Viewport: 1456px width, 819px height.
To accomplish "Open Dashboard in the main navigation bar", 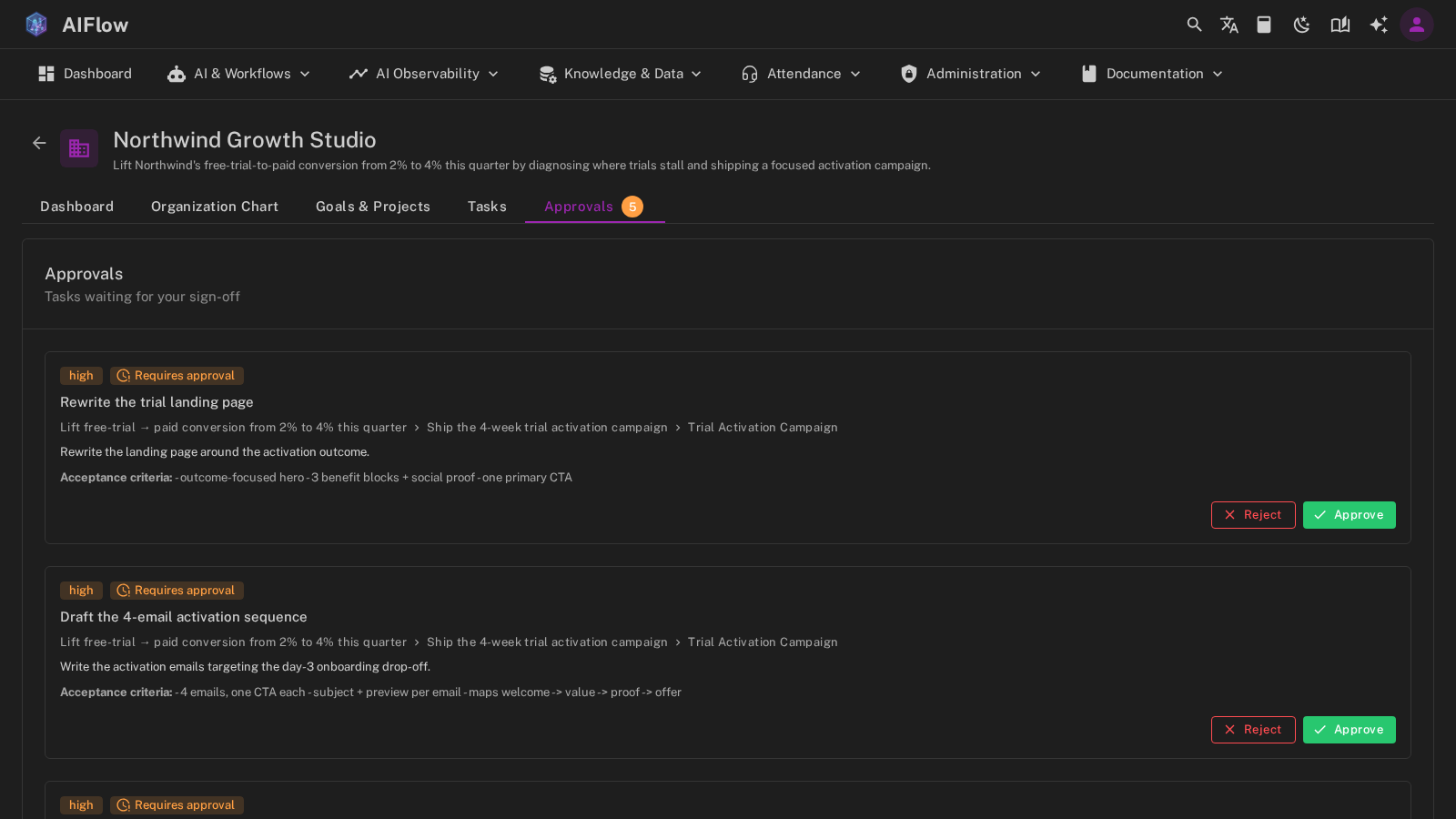I will pyautogui.click(x=85, y=74).
